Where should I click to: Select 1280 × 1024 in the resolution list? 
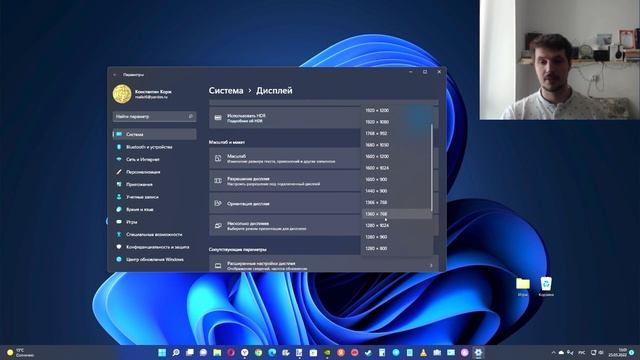396,226
